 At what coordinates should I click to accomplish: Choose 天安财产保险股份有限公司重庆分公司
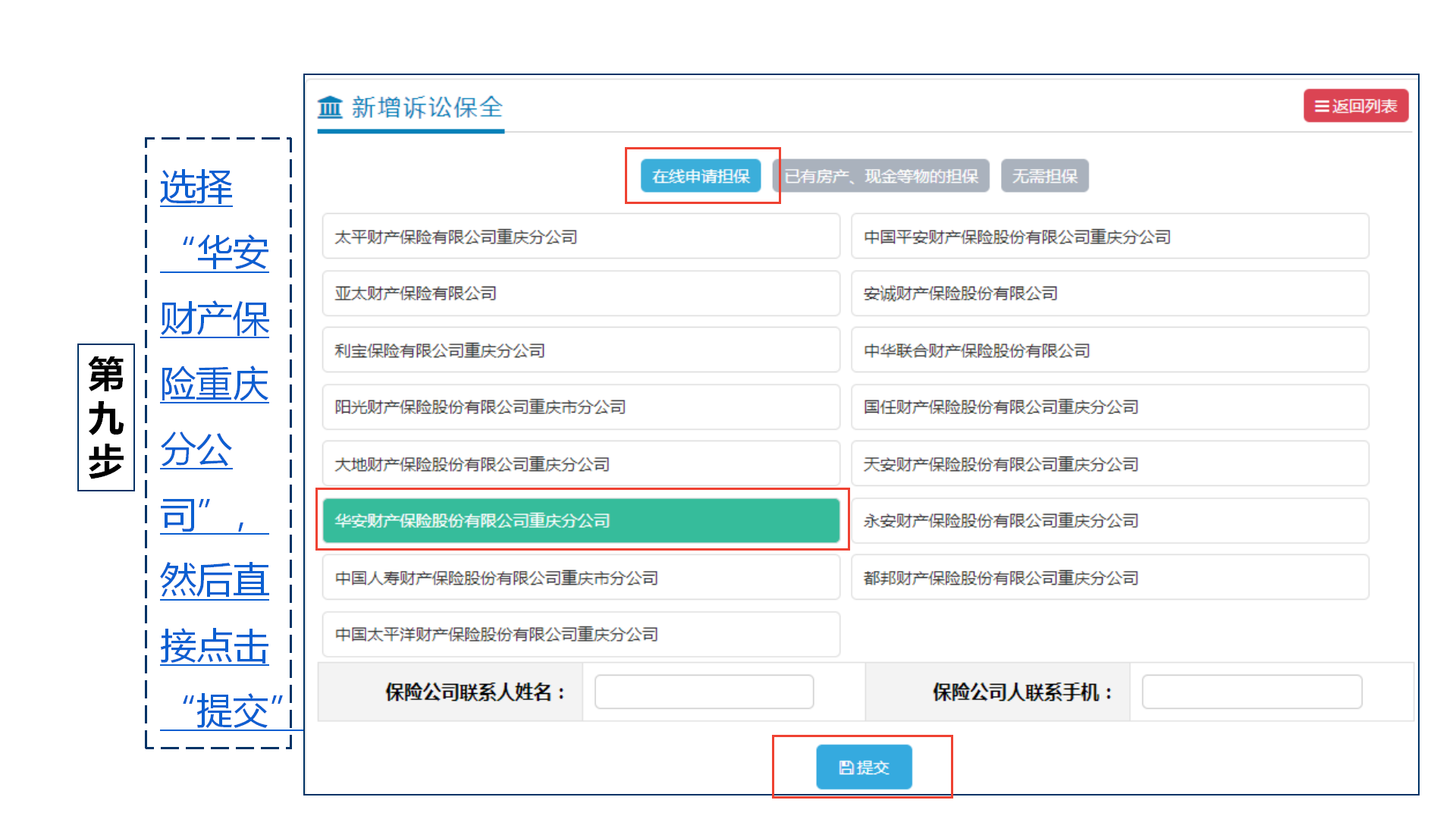tap(1109, 464)
